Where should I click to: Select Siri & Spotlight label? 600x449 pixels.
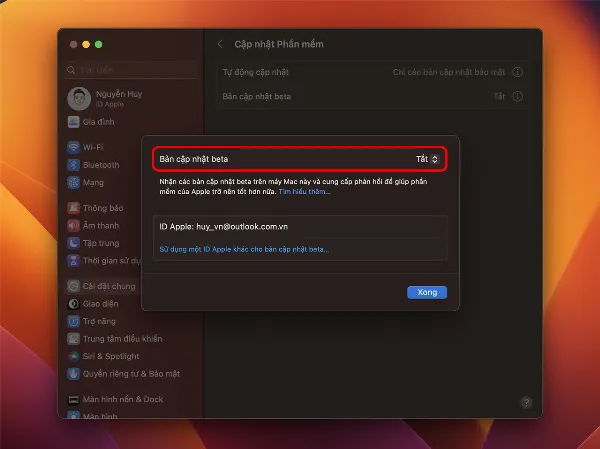[x=111, y=356]
